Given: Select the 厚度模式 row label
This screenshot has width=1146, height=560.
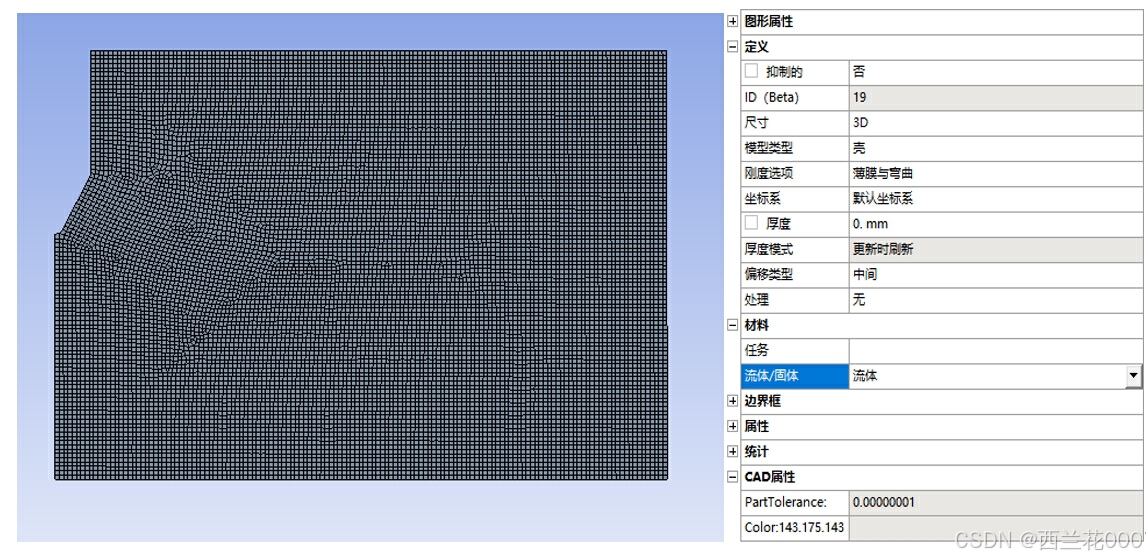Looking at the screenshot, I should (x=794, y=249).
